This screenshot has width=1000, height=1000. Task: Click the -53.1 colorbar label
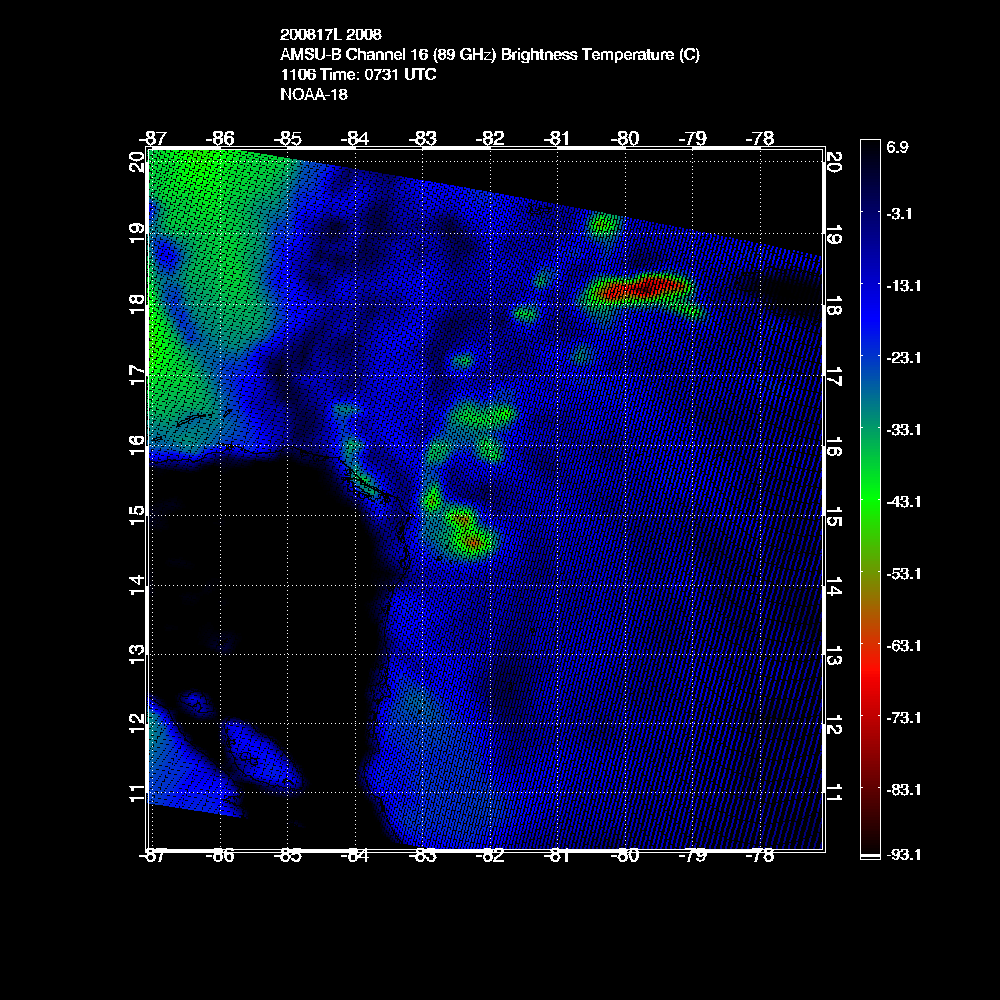tap(903, 574)
